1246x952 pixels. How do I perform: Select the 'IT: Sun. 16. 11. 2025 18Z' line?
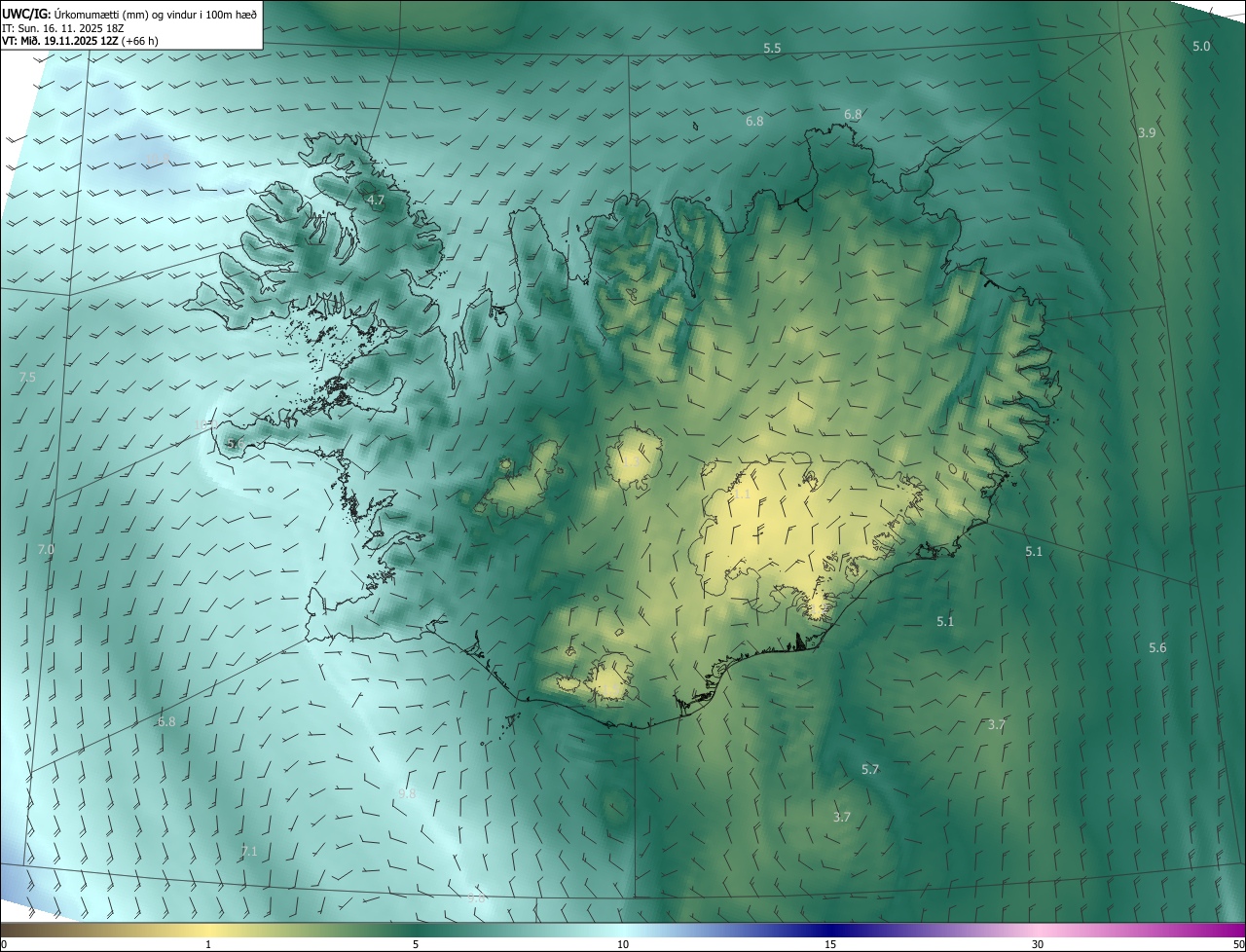(x=62, y=28)
